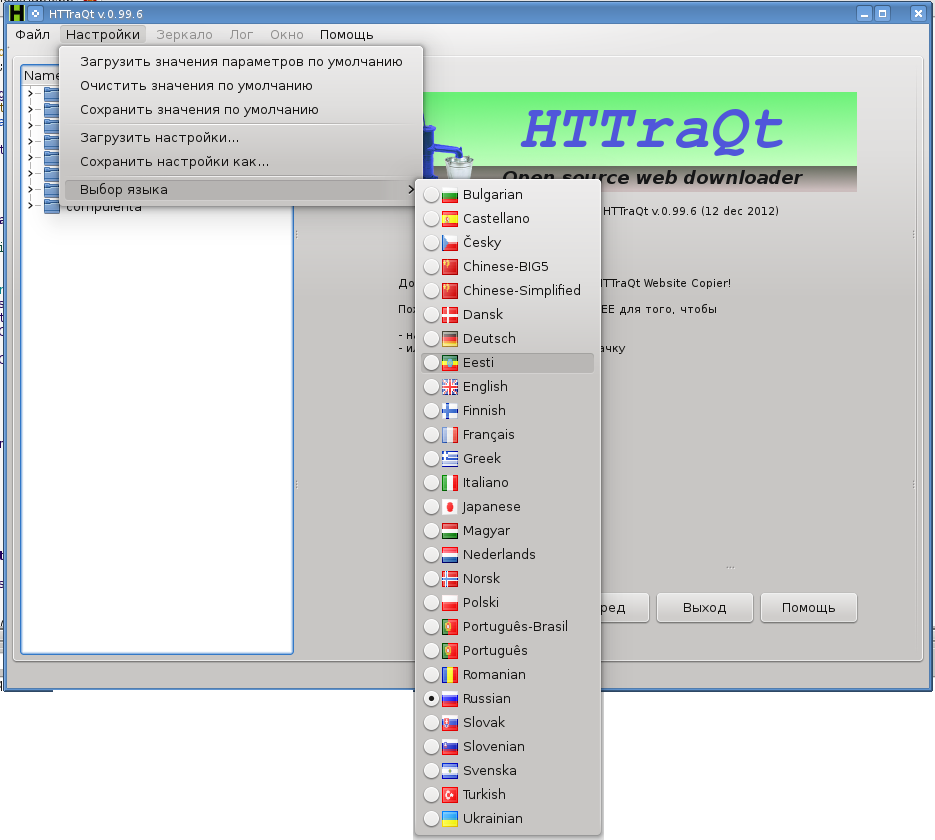Expand the fourth folder in the tree
This screenshot has width=935, height=840.
[30, 141]
